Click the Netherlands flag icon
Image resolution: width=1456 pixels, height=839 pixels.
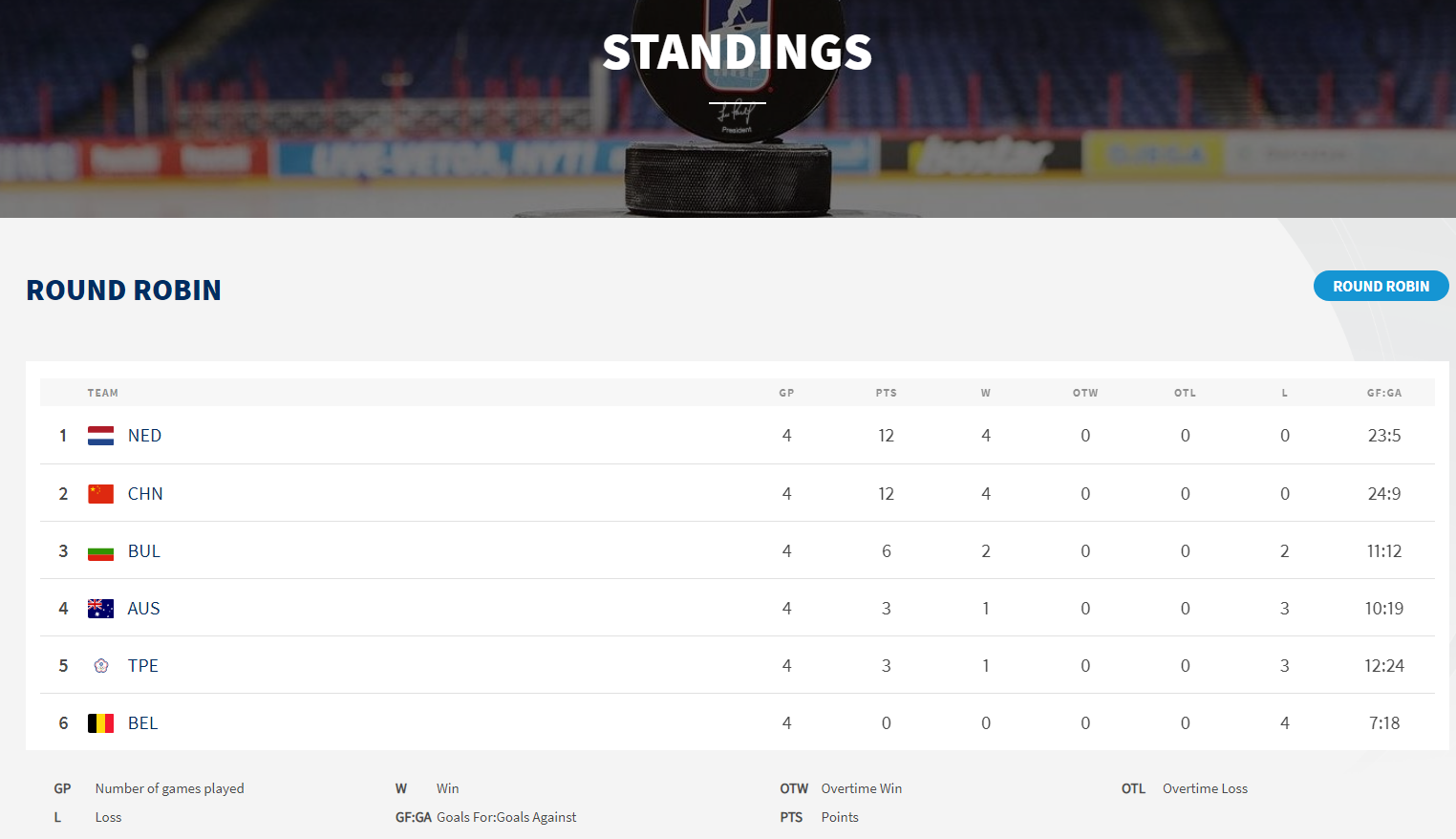click(x=100, y=436)
